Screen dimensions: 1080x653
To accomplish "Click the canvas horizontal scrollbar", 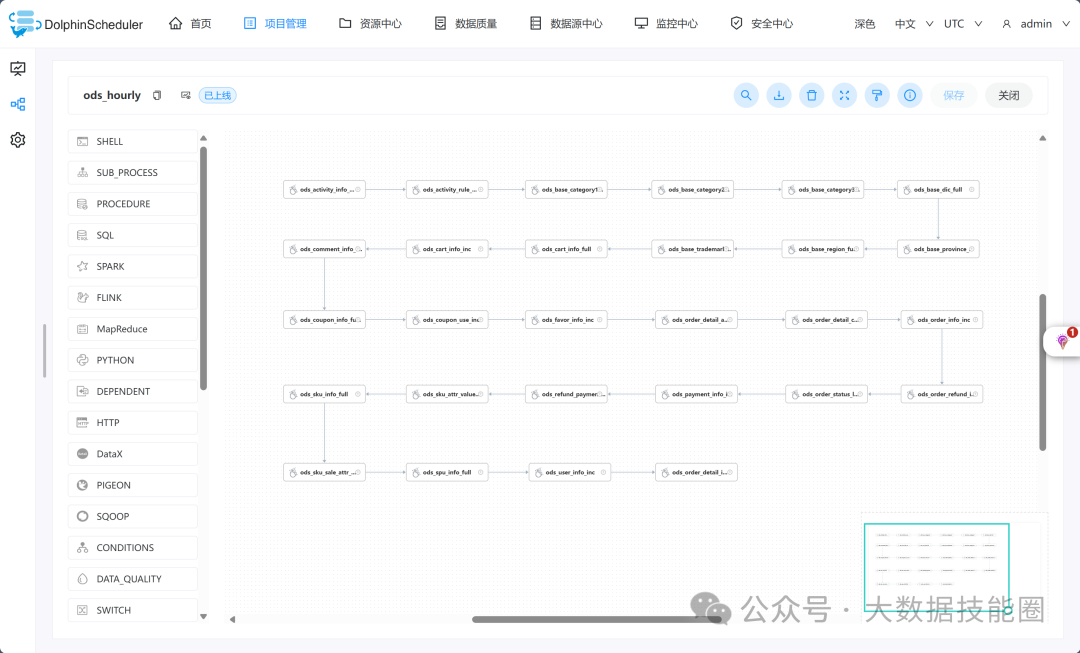I will pyautogui.click(x=596, y=619).
